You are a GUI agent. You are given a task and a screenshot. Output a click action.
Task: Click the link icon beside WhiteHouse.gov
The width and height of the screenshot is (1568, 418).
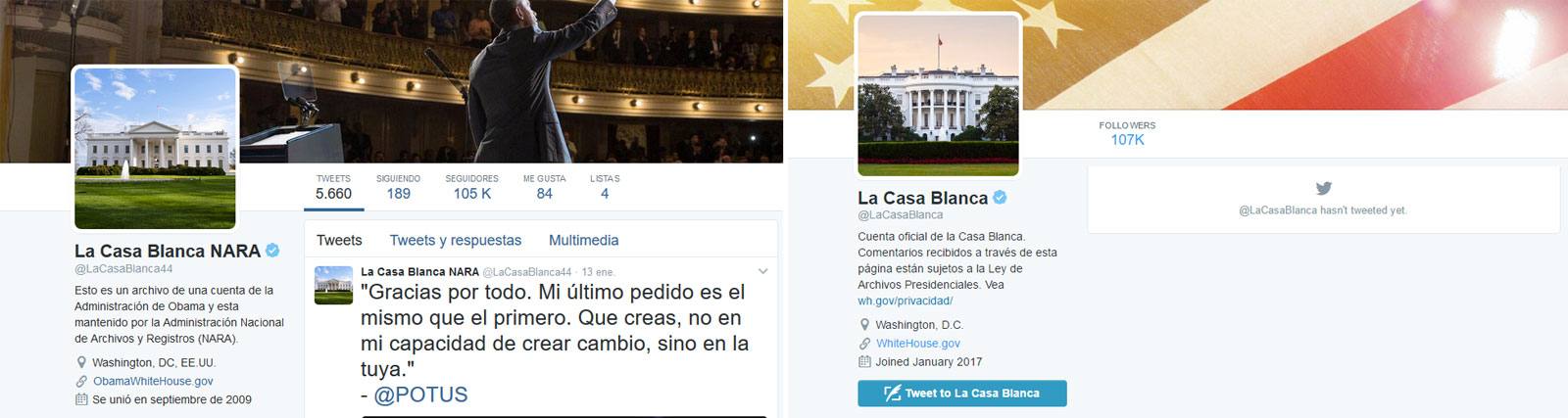click(x=864, y=344)
